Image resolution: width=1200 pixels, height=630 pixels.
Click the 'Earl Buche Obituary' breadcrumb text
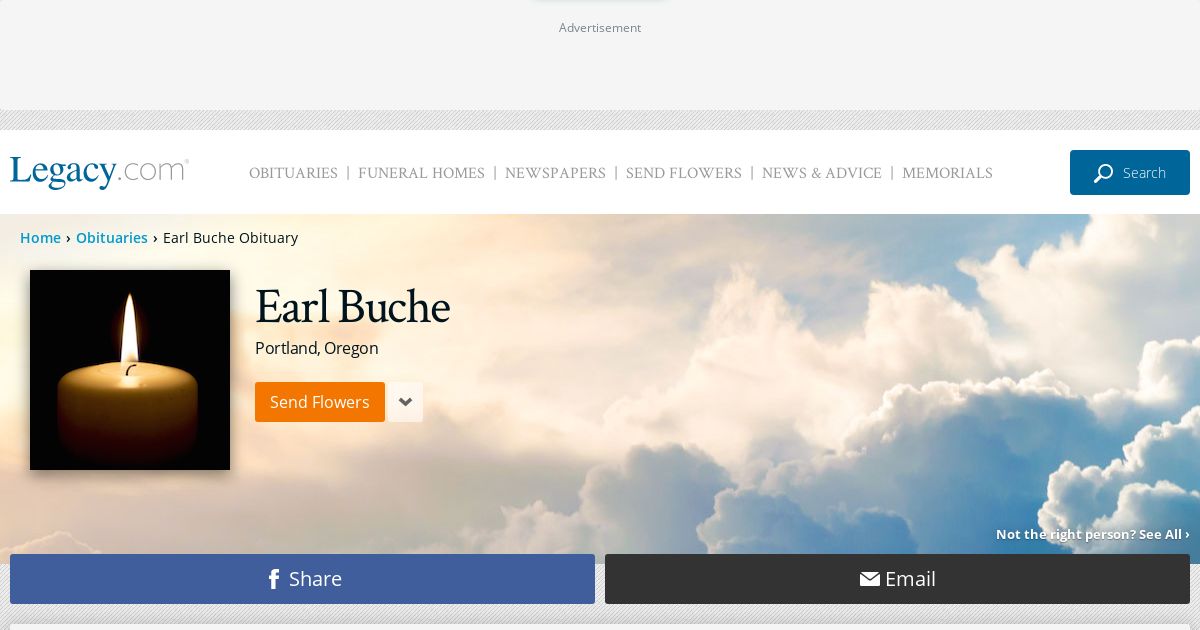230,238
